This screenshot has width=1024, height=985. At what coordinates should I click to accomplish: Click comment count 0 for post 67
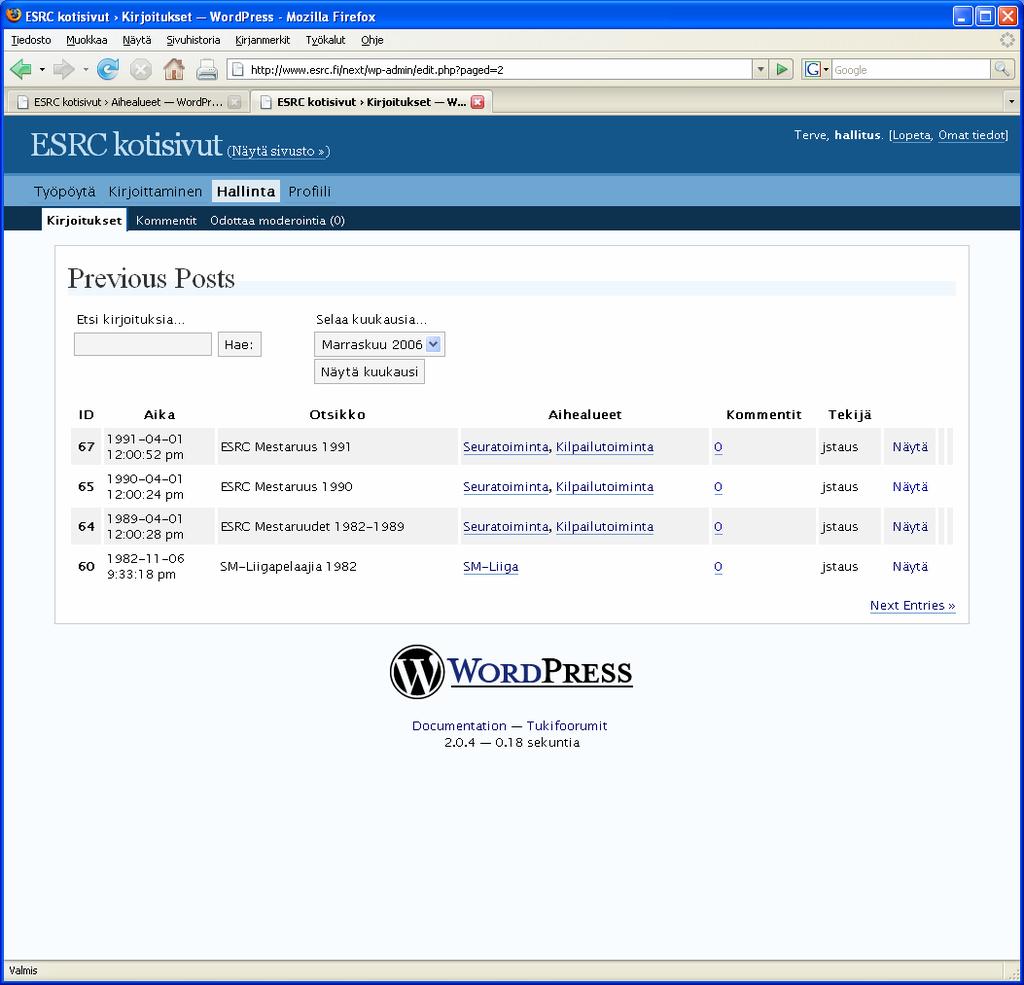718,447
